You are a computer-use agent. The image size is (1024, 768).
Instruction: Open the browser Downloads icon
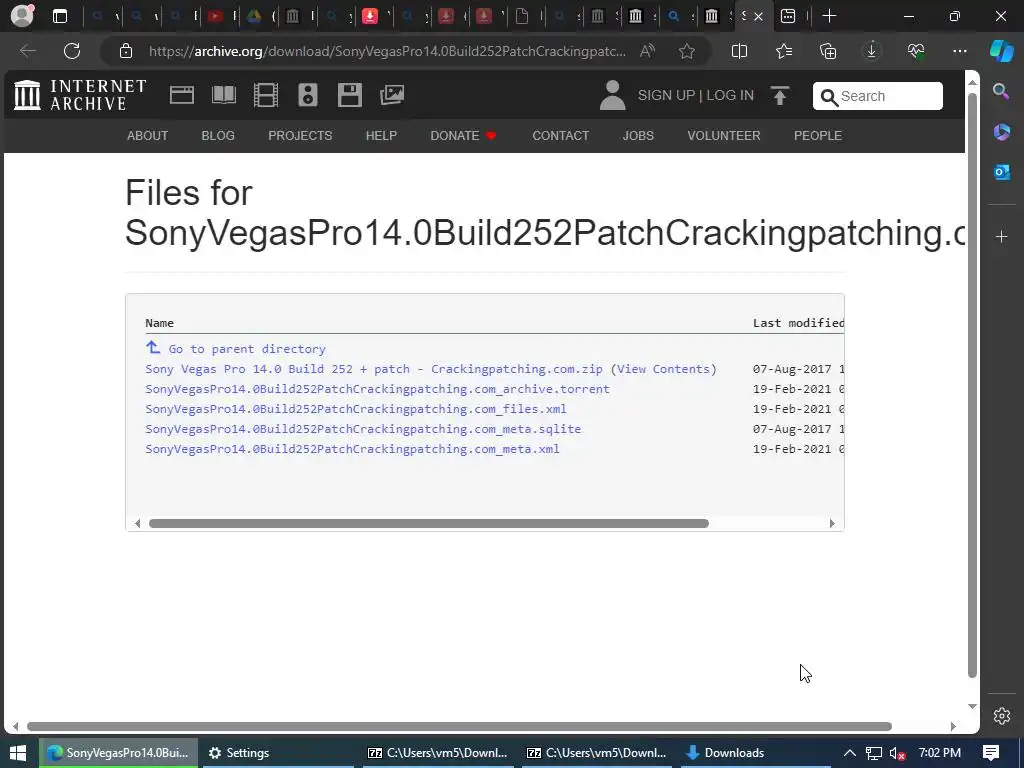pyautogui.click(x=871, y=51)
